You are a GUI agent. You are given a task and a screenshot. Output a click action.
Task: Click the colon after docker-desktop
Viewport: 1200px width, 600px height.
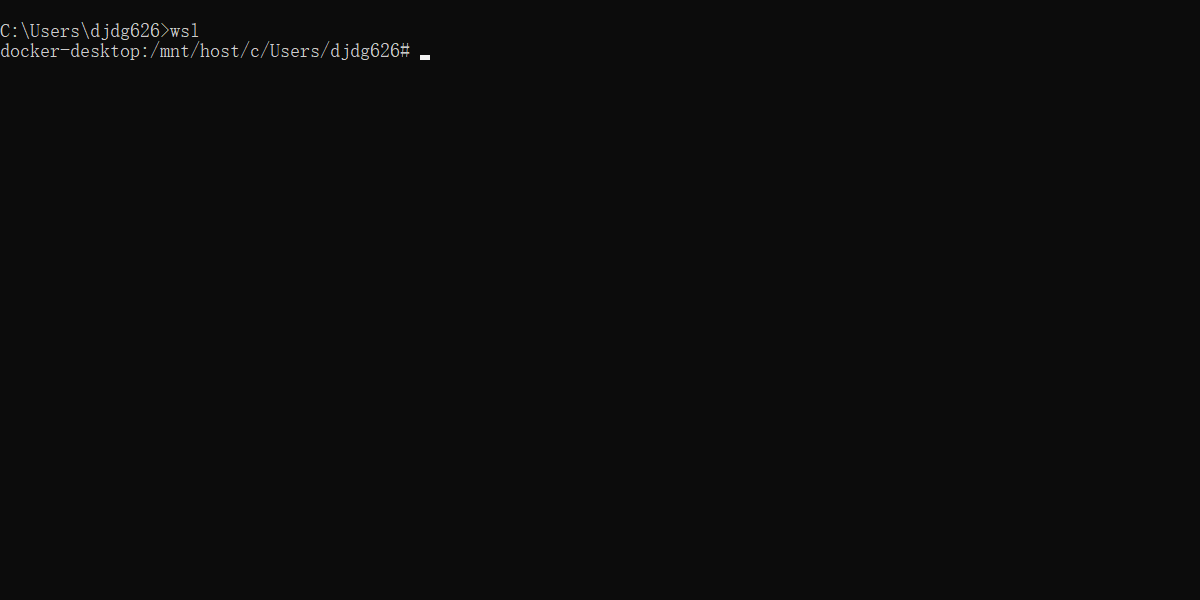click(145, 51)
